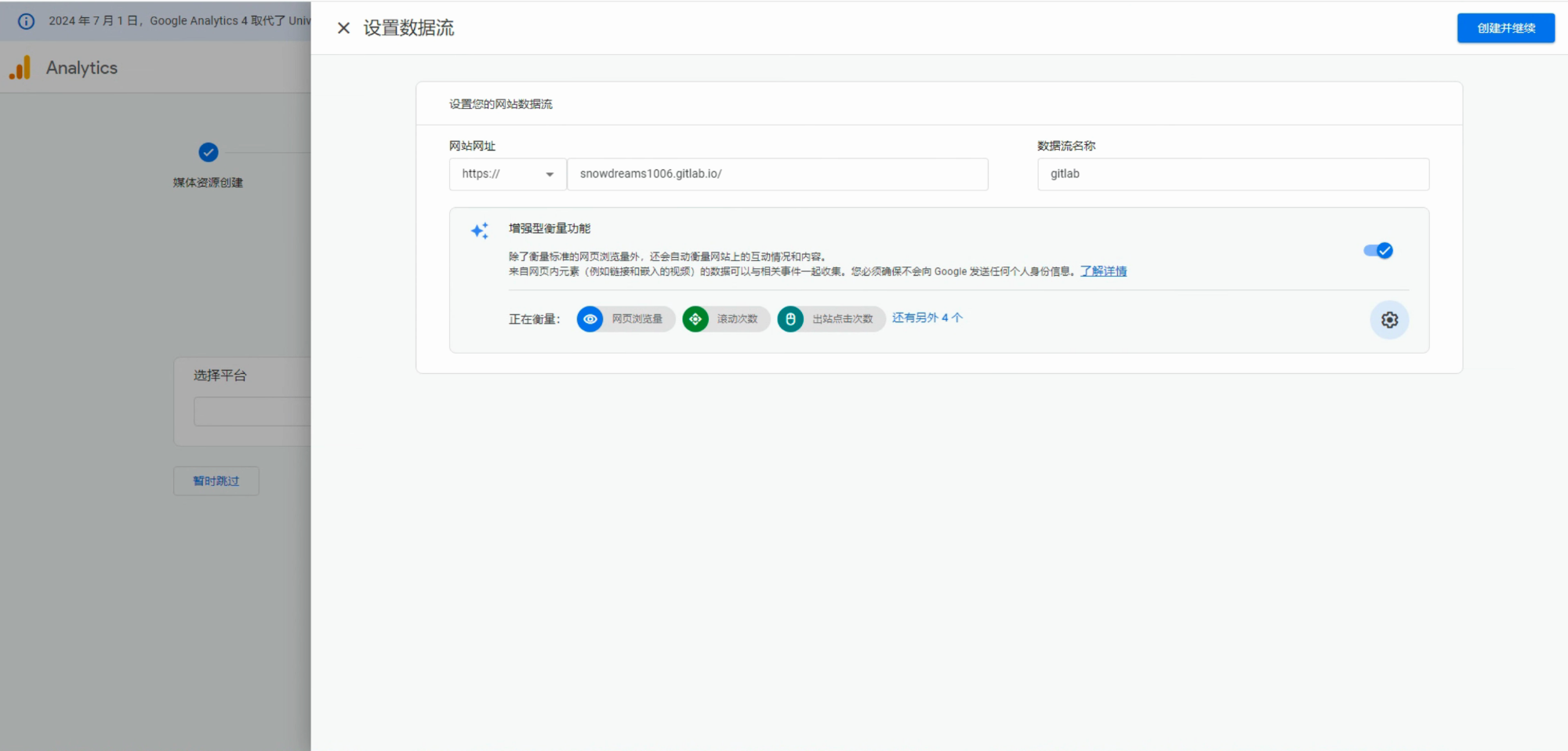Open the https:// protocol dropdown
This screenshot has width=1568, height=751.
[507, 174]
